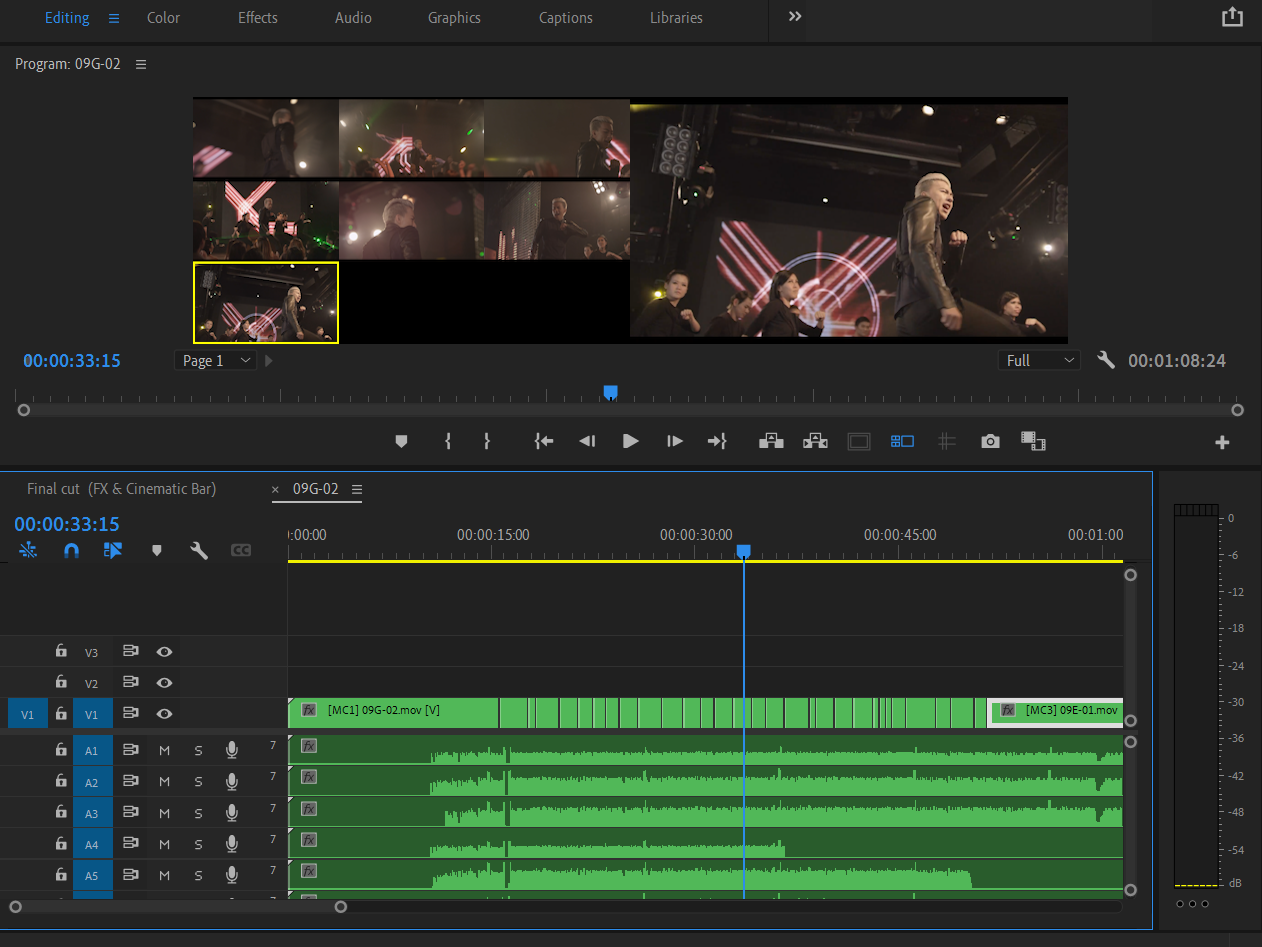Toggle lock on track V2
The height and width of the screenshot is (947, 1262).
point(61,682)
